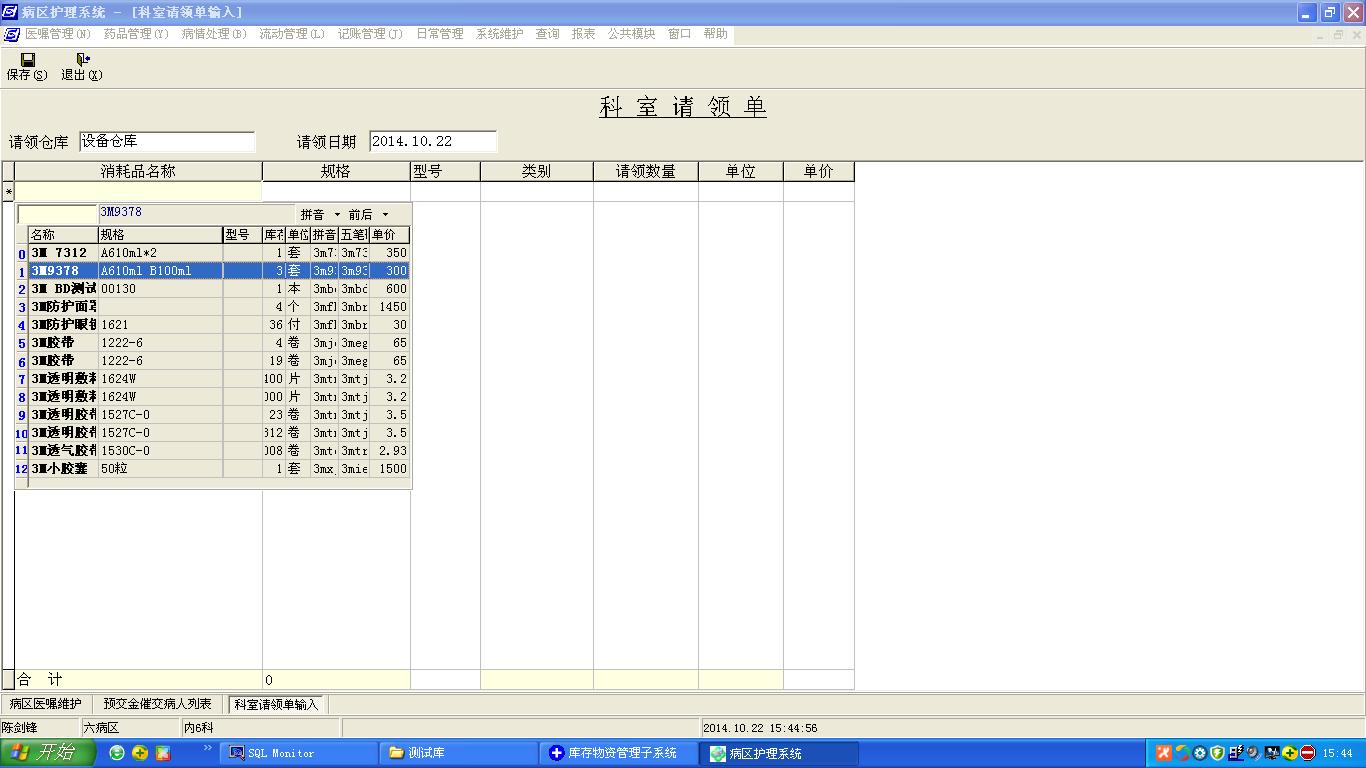The width and height of the screenshot is (1366, 768).
Task: Open the 查询 menu
Action: (x=548, y=34)
